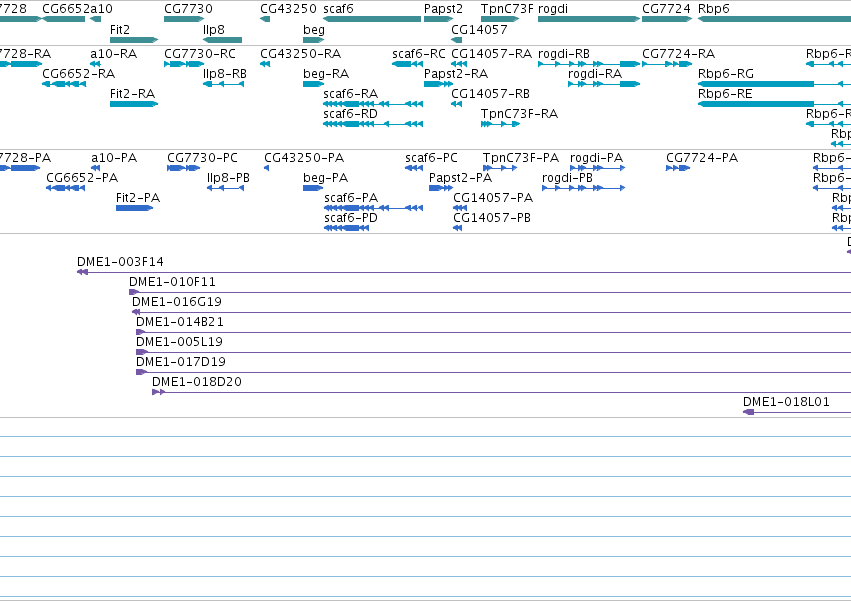851x601 pixels.
Task: Click transcript scaf6-RD
Action: pos(373,124)
